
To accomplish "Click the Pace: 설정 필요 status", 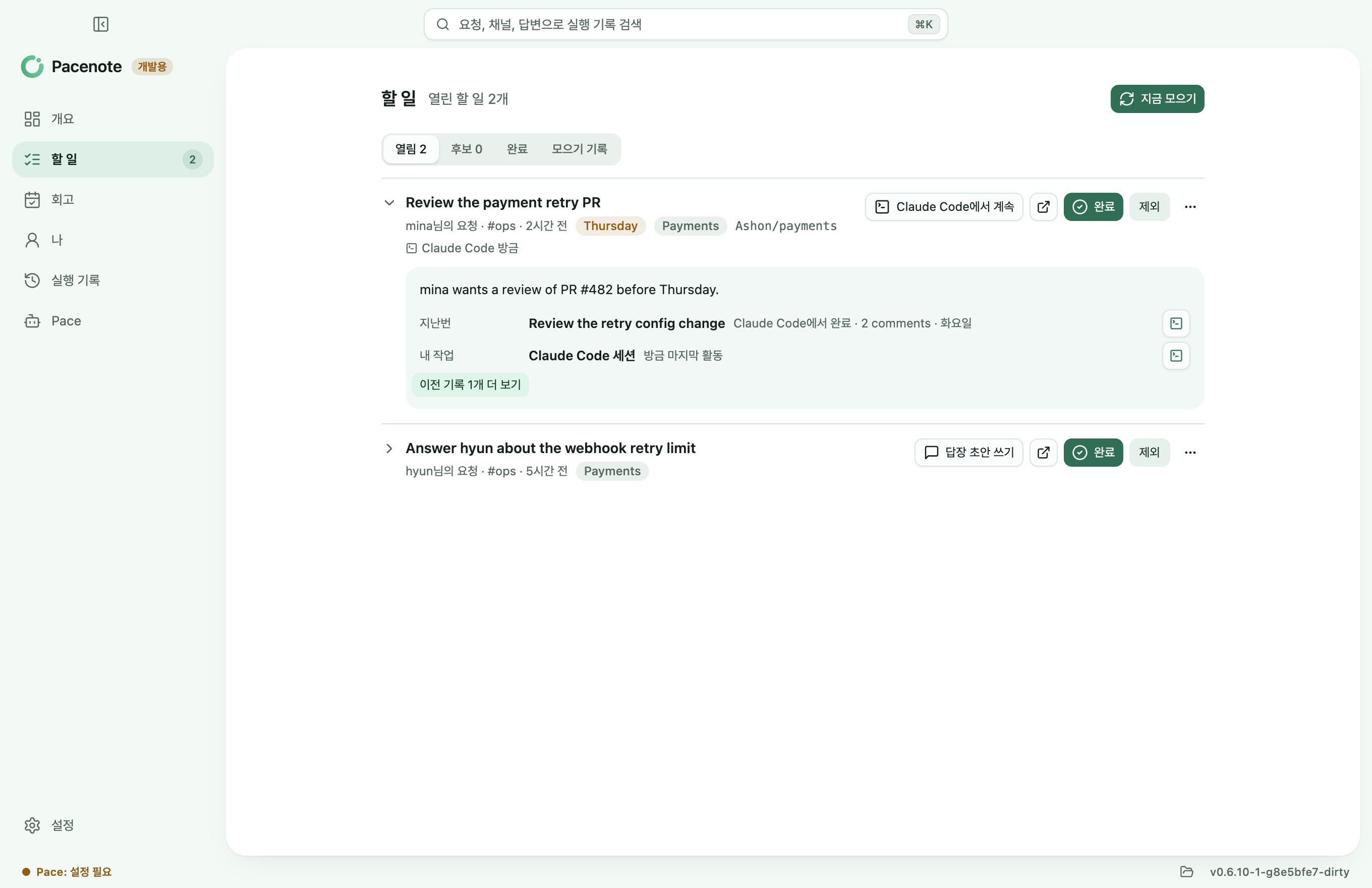I will click(x=67, y=872).
